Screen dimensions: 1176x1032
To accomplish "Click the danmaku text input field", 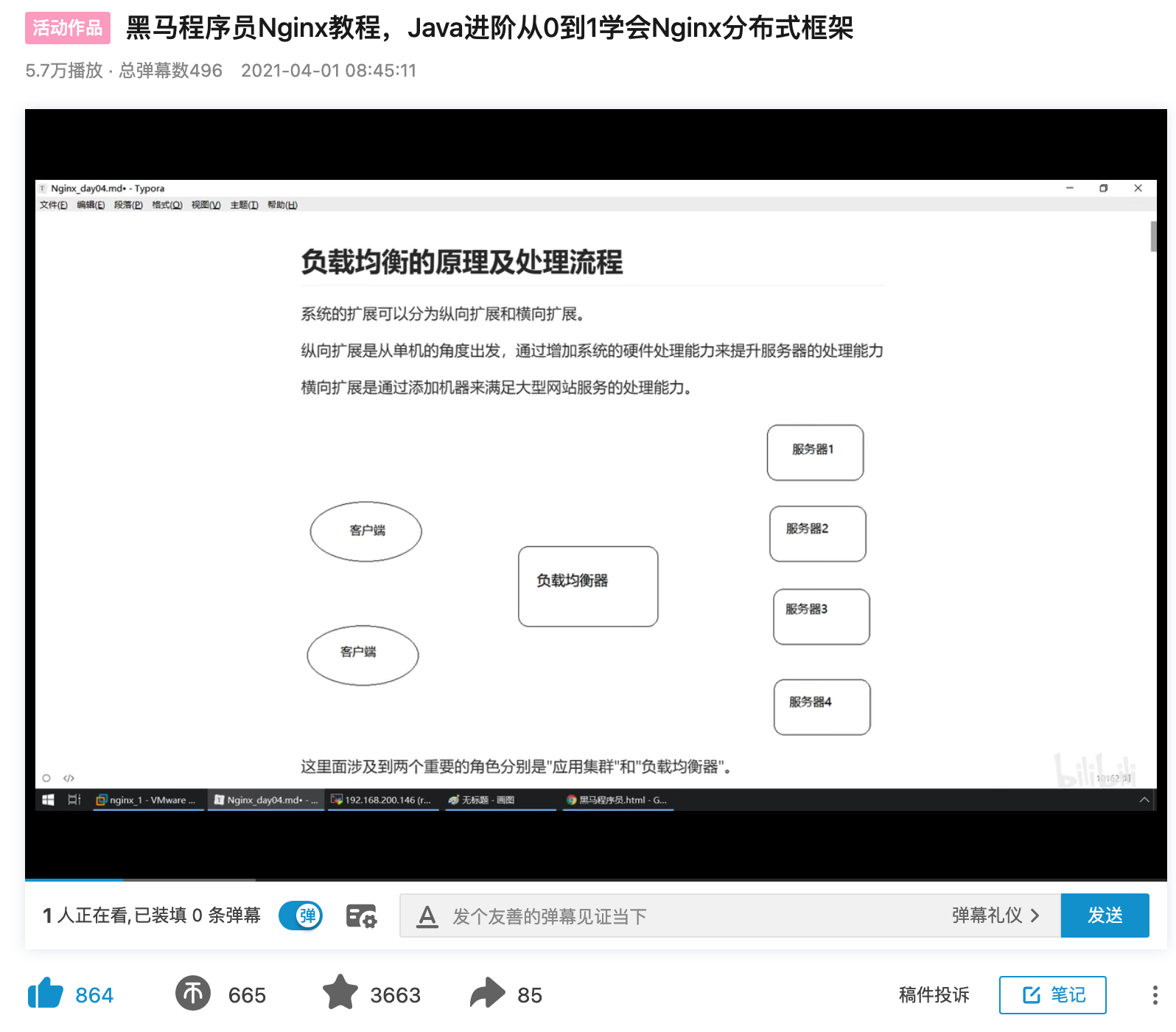I will click(693, 916).
